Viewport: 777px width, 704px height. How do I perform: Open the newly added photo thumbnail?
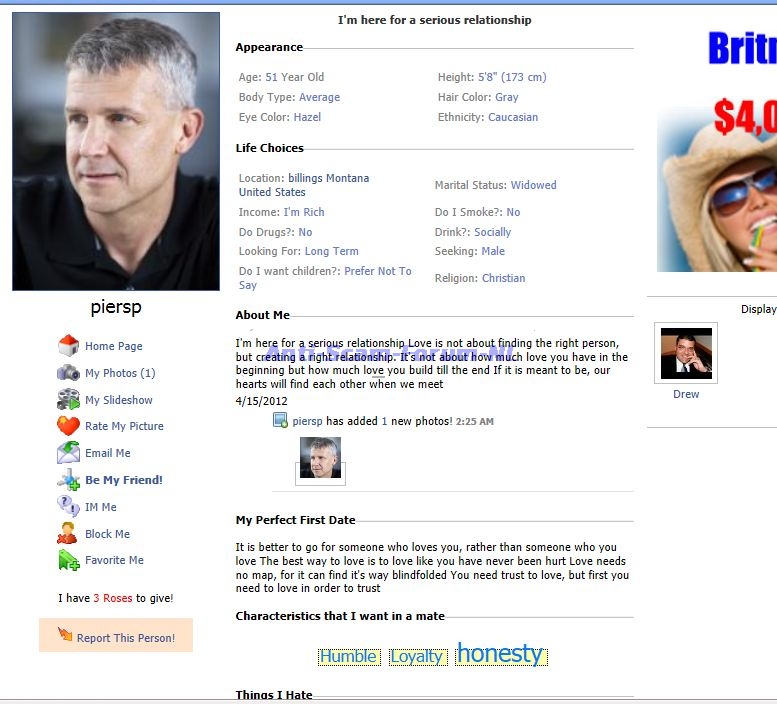[320, 458]
